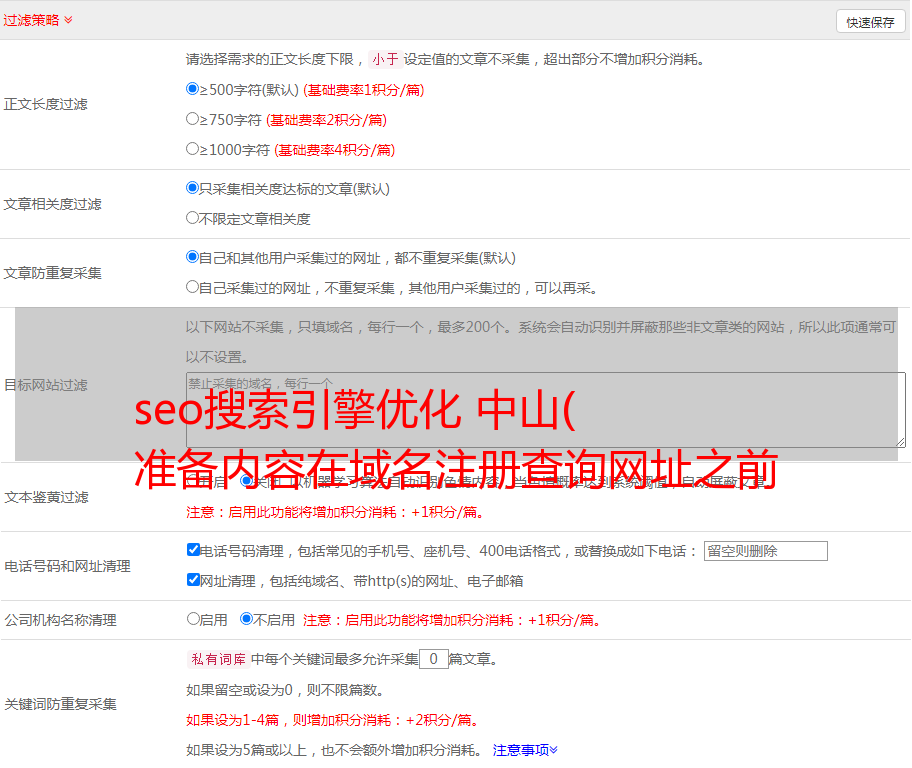912x768 pixels.
Task: Select 自己和其他用户采集过的网址，都不重复采集 option
Action: (192, 257)
